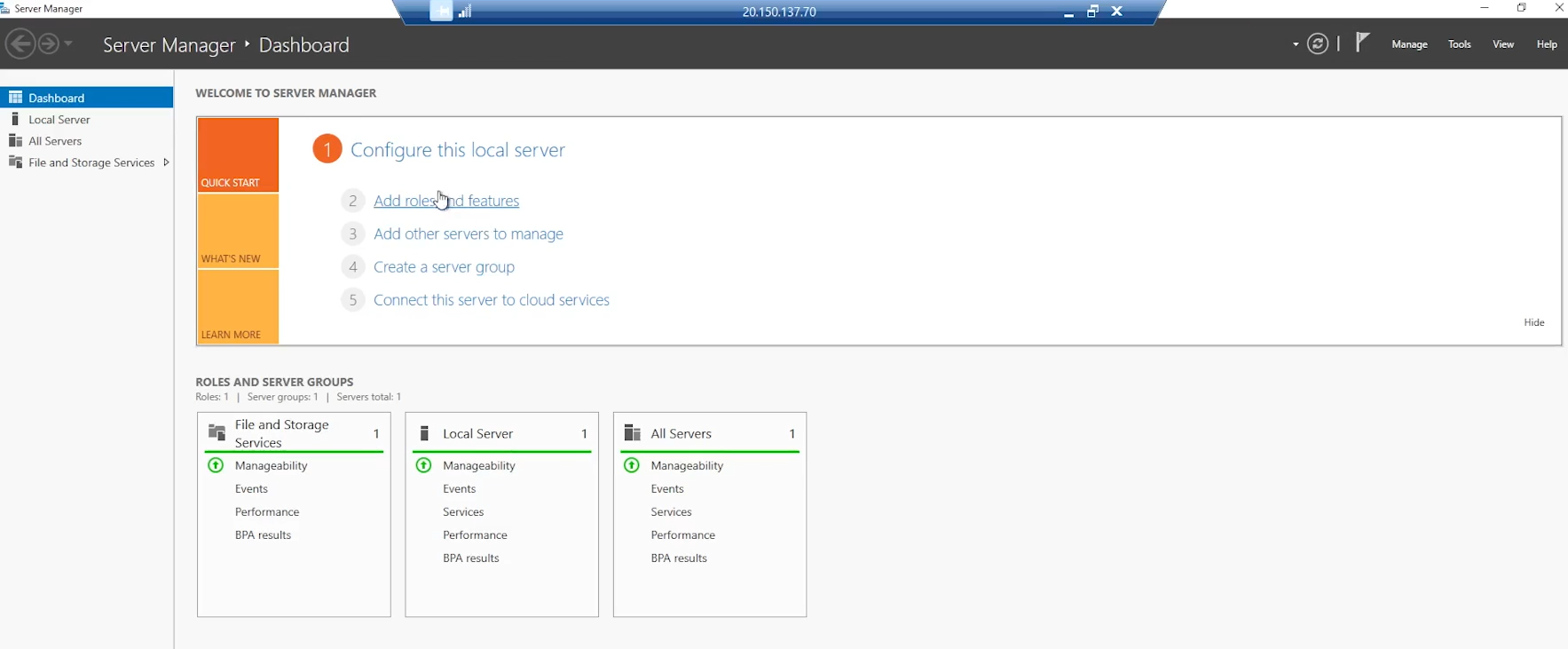Click the All Servers sidebar icon

tap(15, 140)
